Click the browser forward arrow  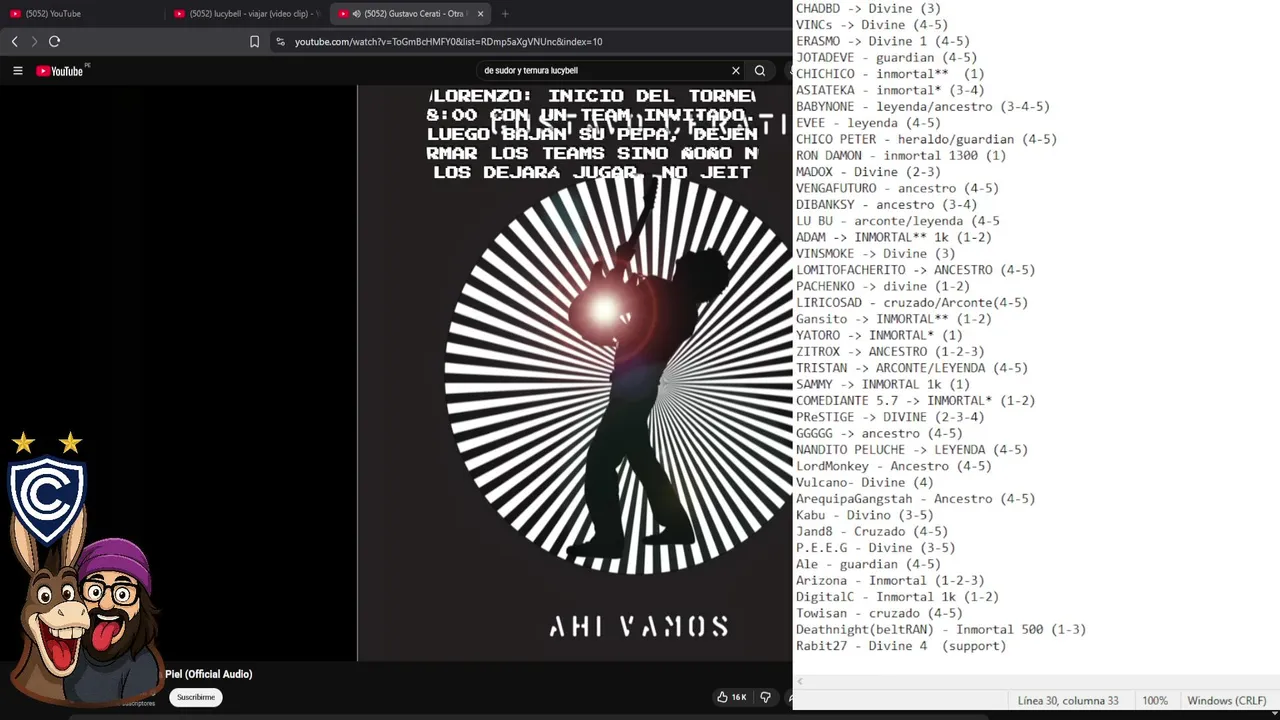pyautogui.click(x=34, y=41)
